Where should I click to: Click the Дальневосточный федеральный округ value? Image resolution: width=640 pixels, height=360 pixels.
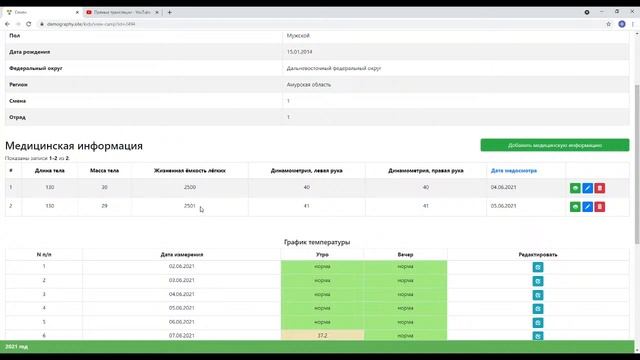pyautogui.click(x=333, y=68)
